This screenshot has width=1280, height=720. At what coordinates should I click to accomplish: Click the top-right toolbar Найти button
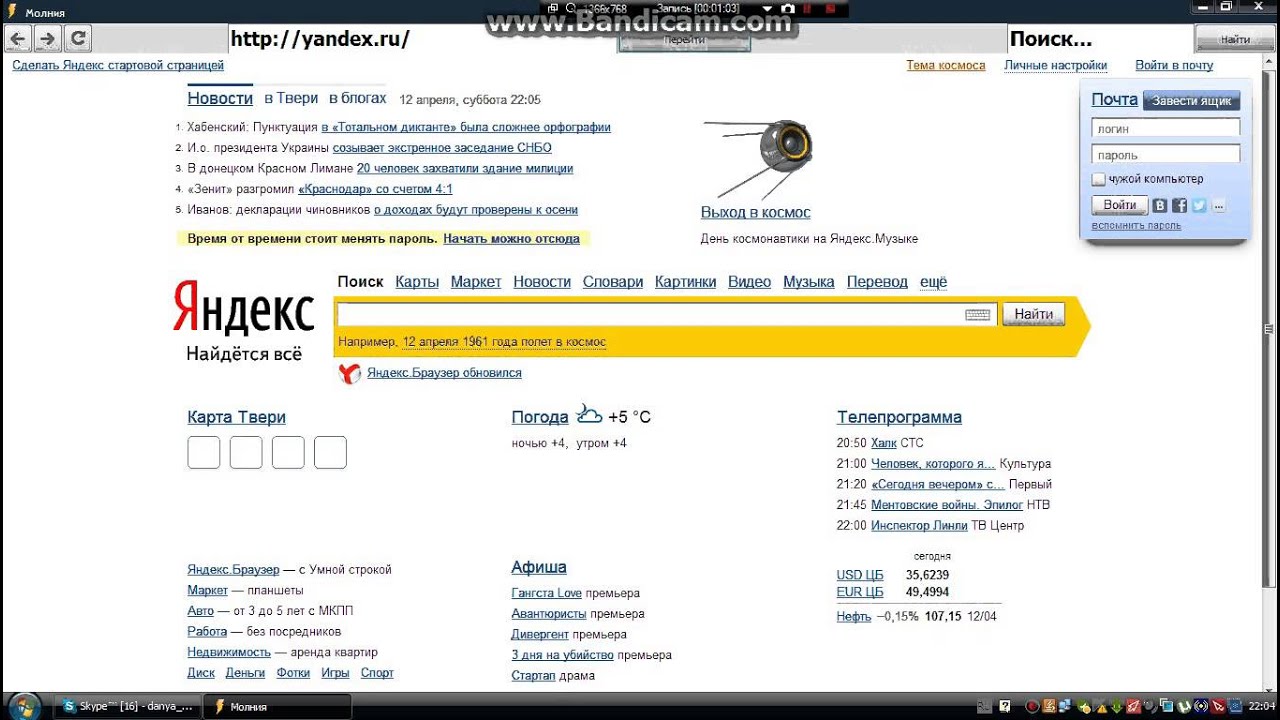click(1235, 40)
